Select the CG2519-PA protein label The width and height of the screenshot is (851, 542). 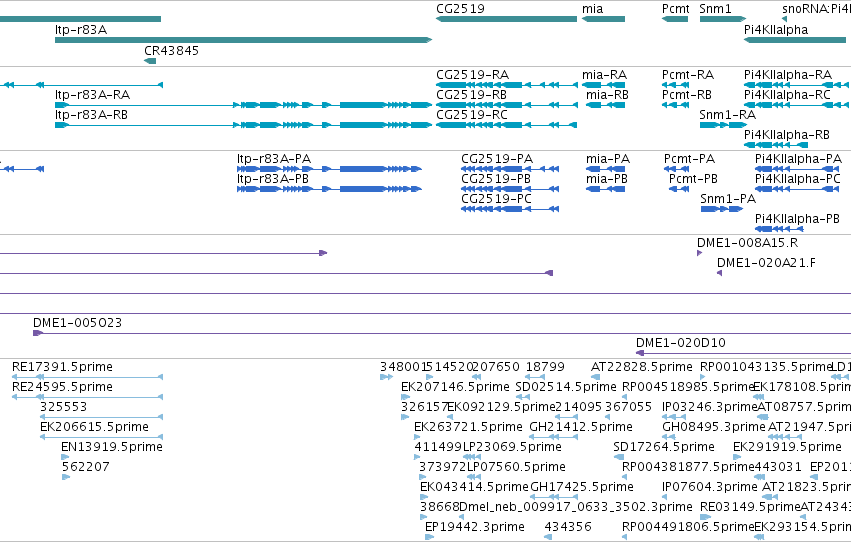(497, 158)
